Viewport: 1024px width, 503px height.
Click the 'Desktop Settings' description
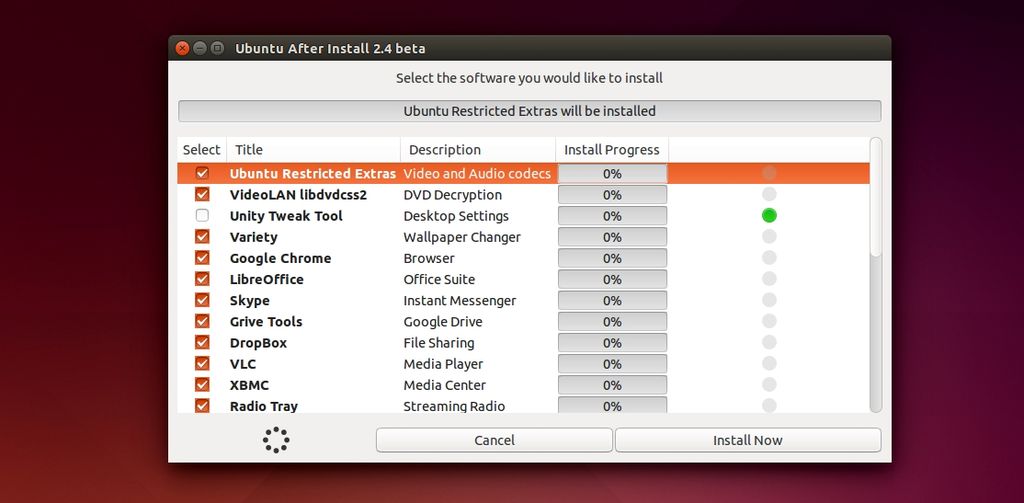point(456,216)
